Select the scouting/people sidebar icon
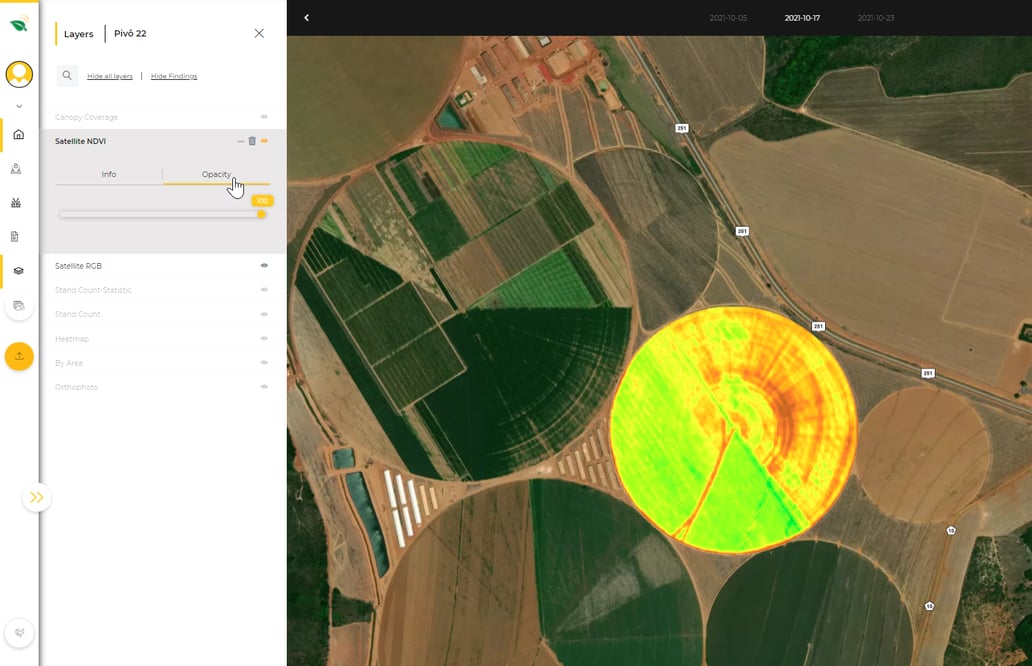Screen dimensions: 1032x666 18,169
